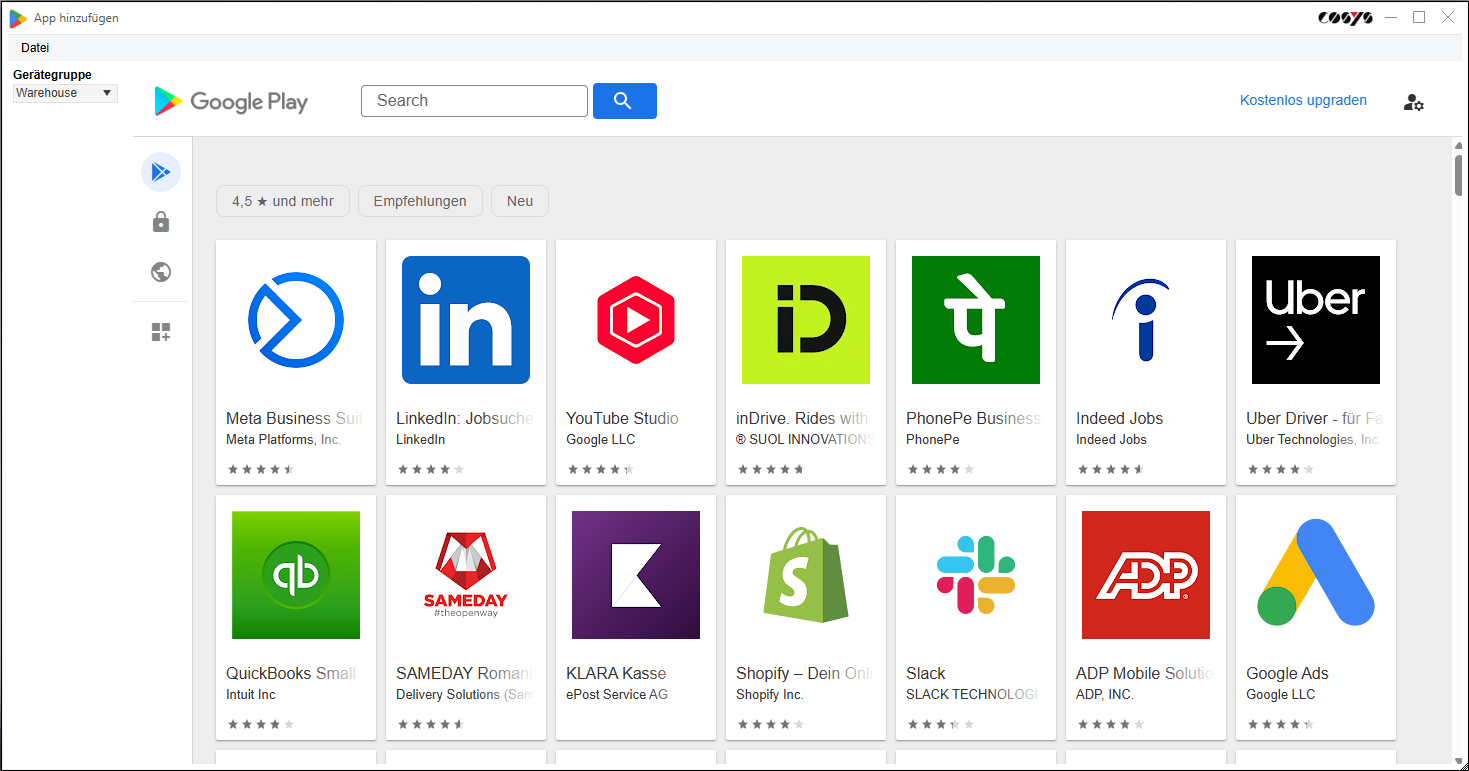The width and height of the screenshot is (1469, 771).
Task: Click into the Search input field
Action: (474, 101)
